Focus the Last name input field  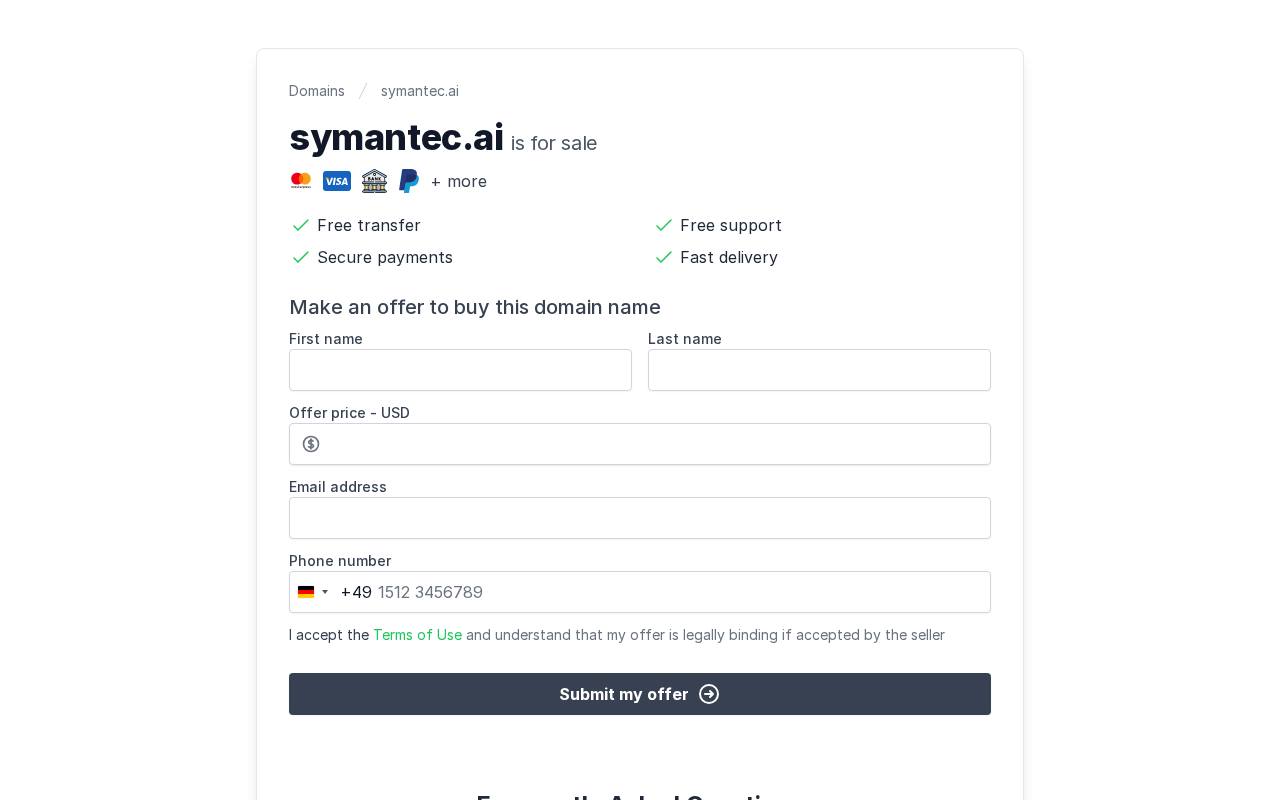point(819,370)
